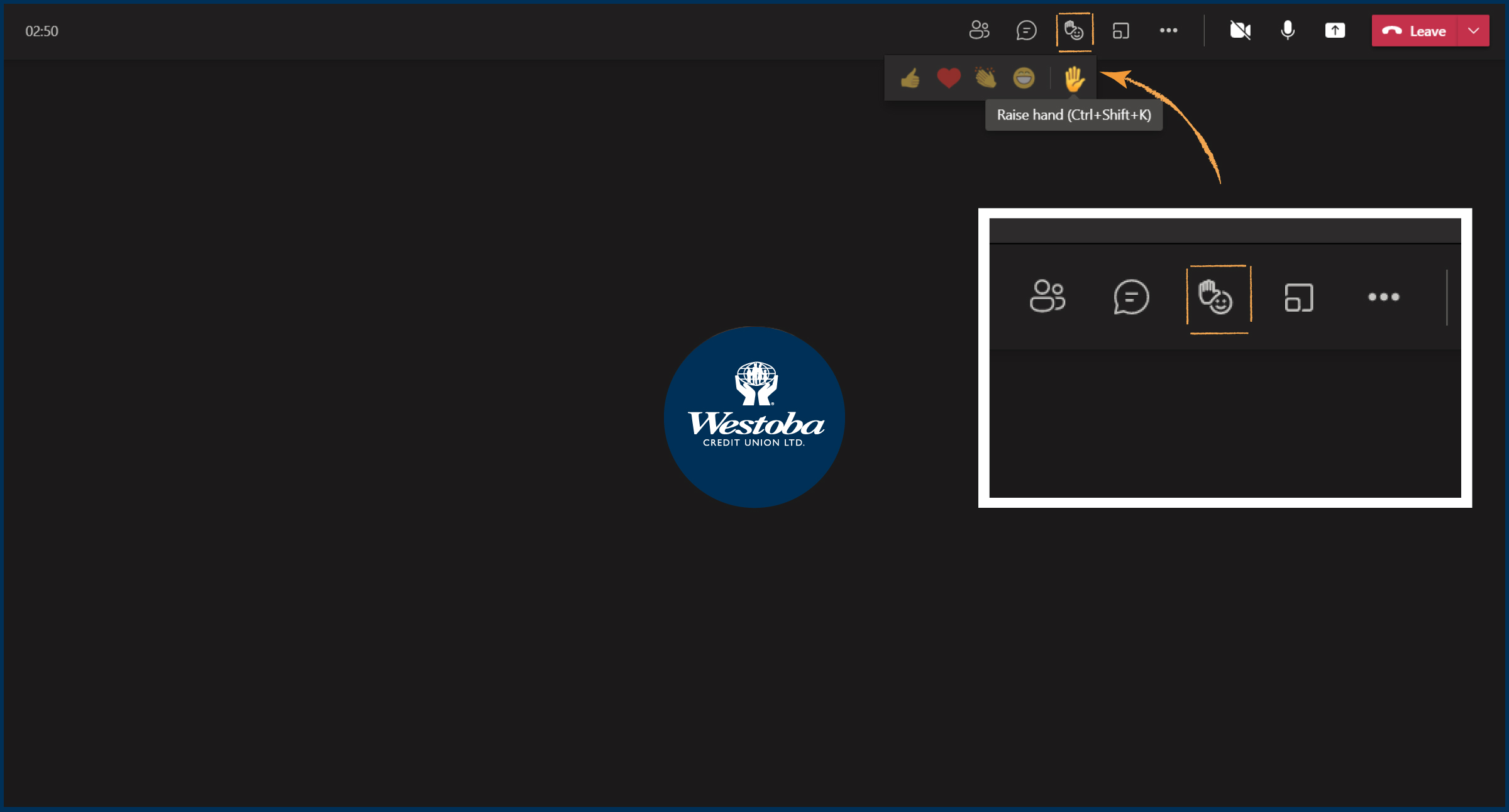Image resolution: width=1509 pixels, height=812 pixels.
Task: Click the enlarged ellipsis menu in inset
Action: pos(1383,297)
